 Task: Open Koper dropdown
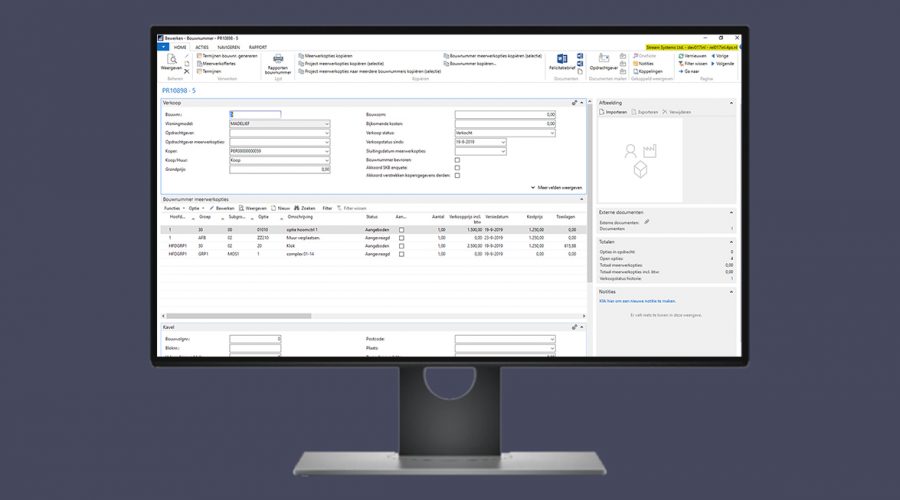[x=327, y=151]
